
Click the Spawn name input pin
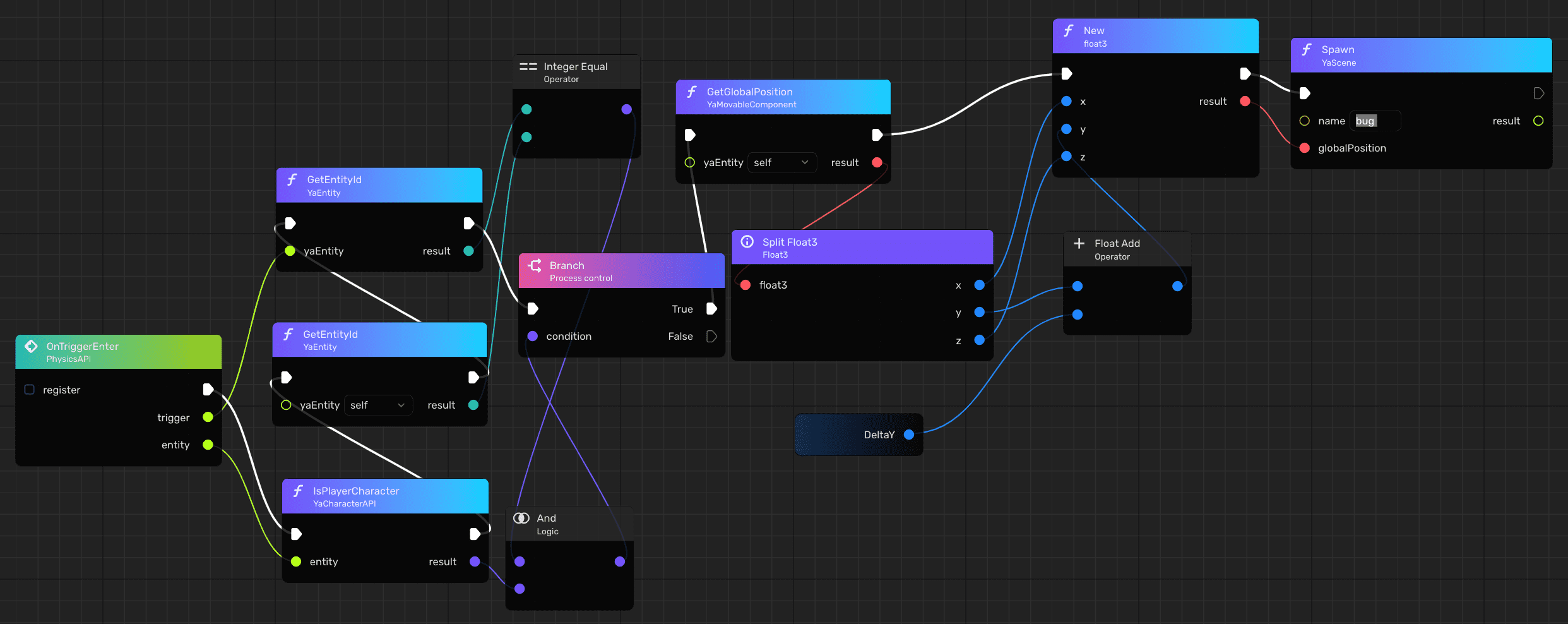[1304, 121]
